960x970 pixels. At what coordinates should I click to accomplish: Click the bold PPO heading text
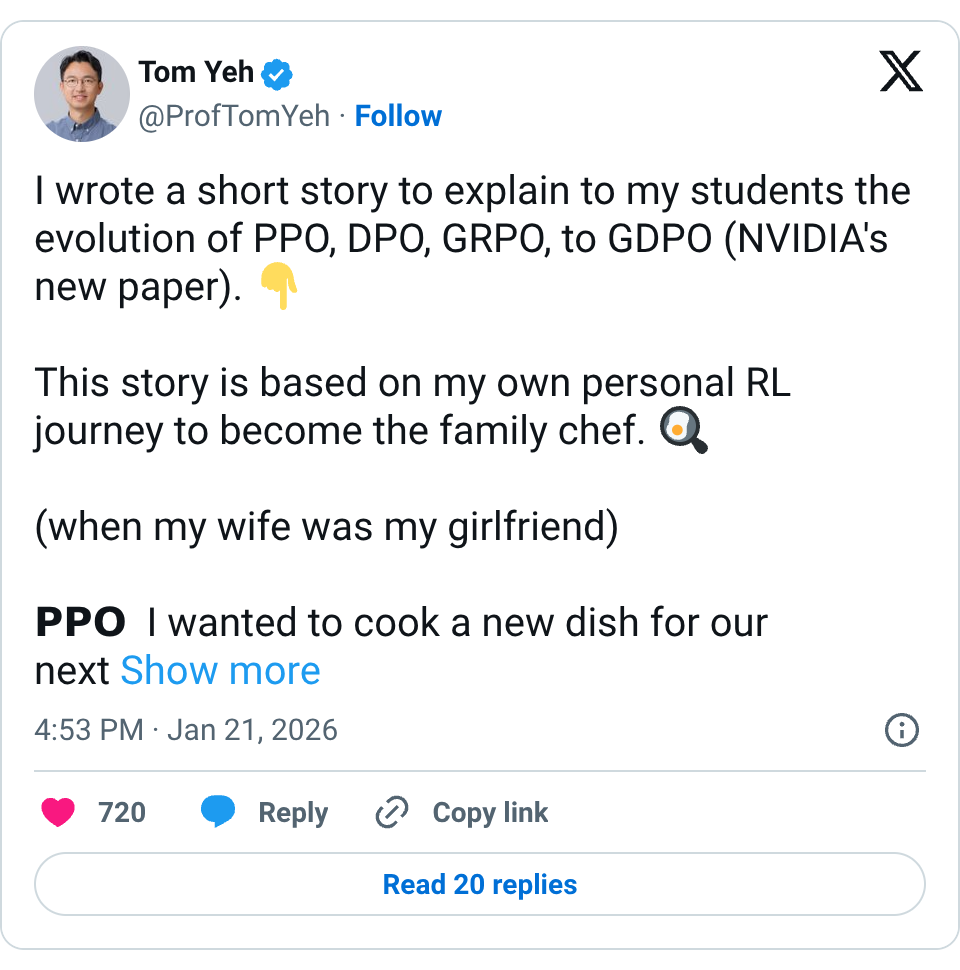click(x=80, y=623)
